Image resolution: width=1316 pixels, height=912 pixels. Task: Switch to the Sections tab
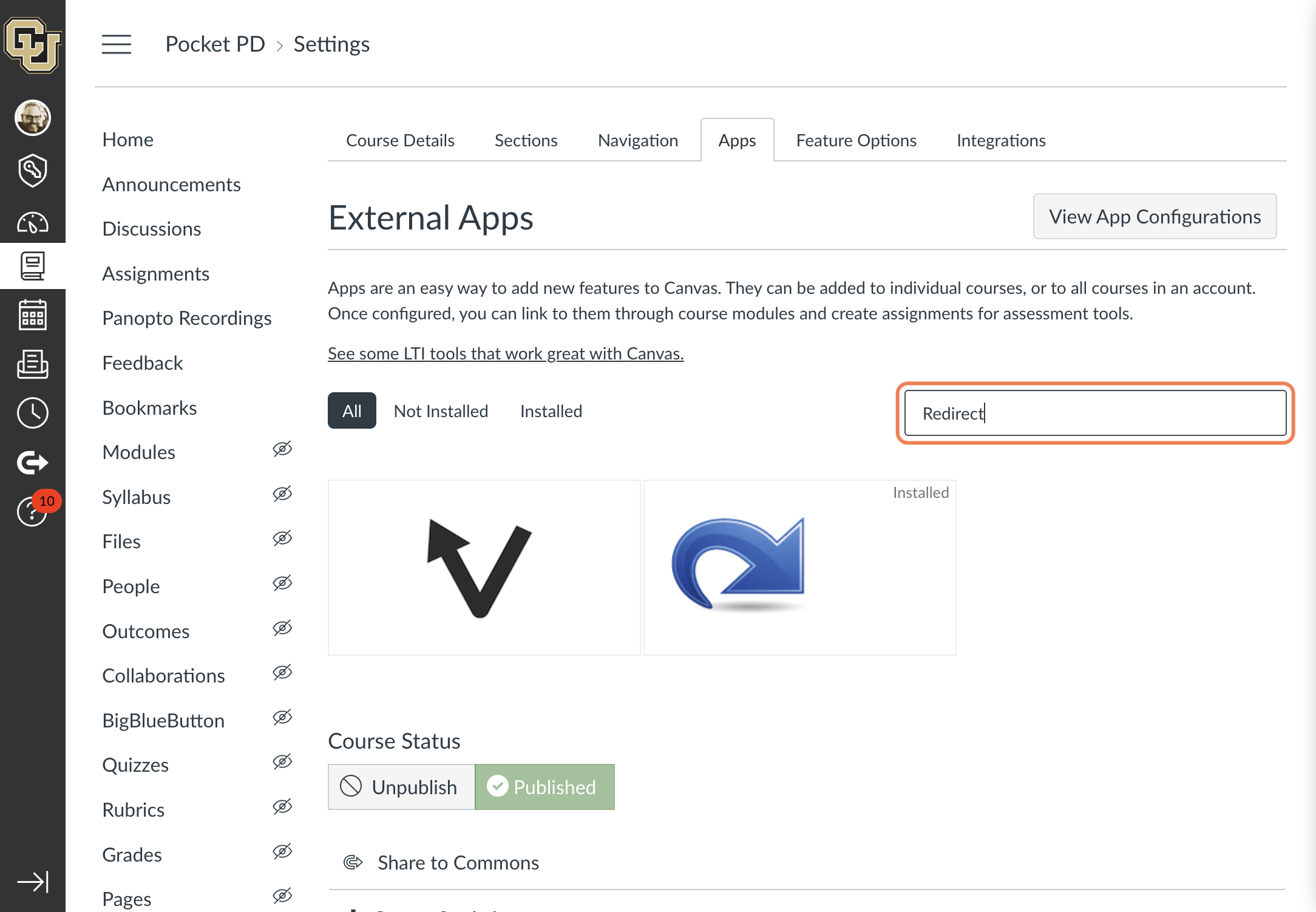coord(526,140)
